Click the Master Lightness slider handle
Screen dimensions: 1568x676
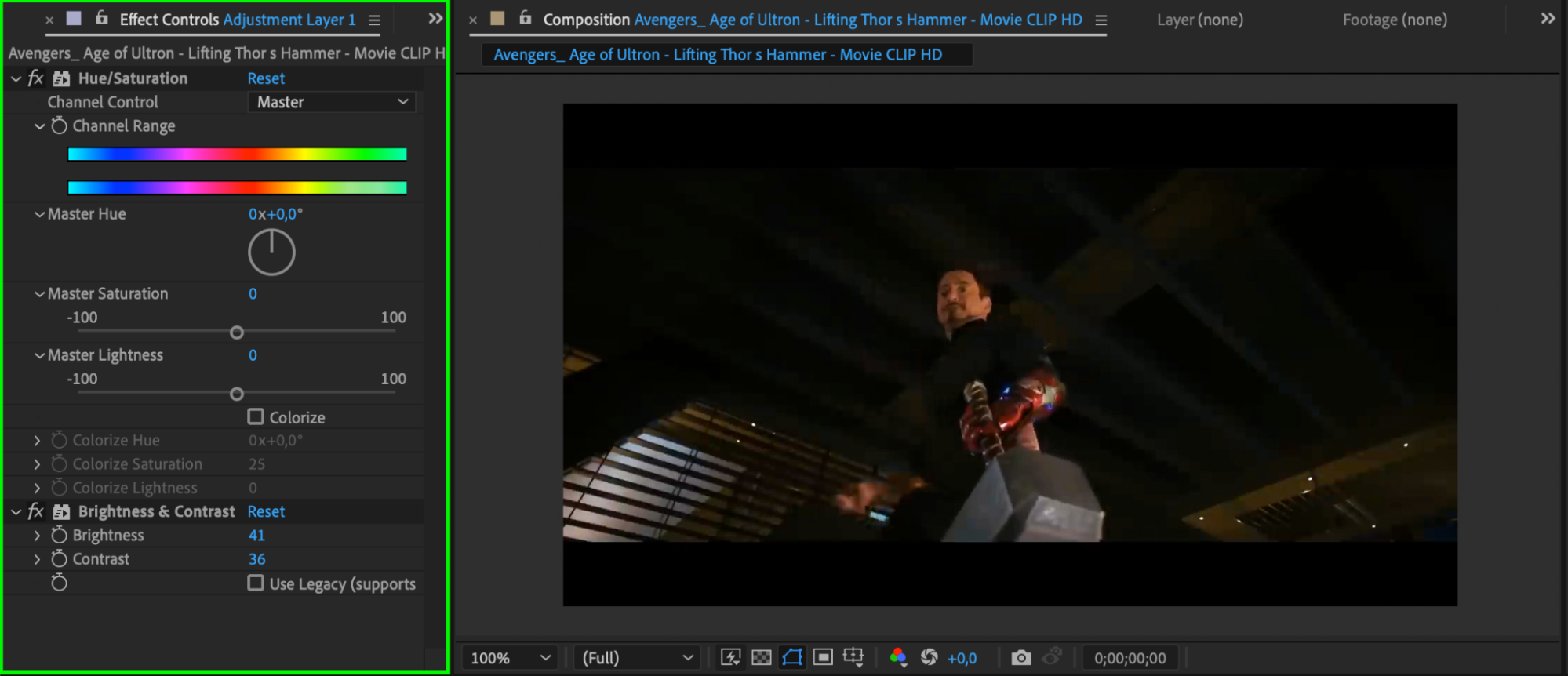point(237,394)
